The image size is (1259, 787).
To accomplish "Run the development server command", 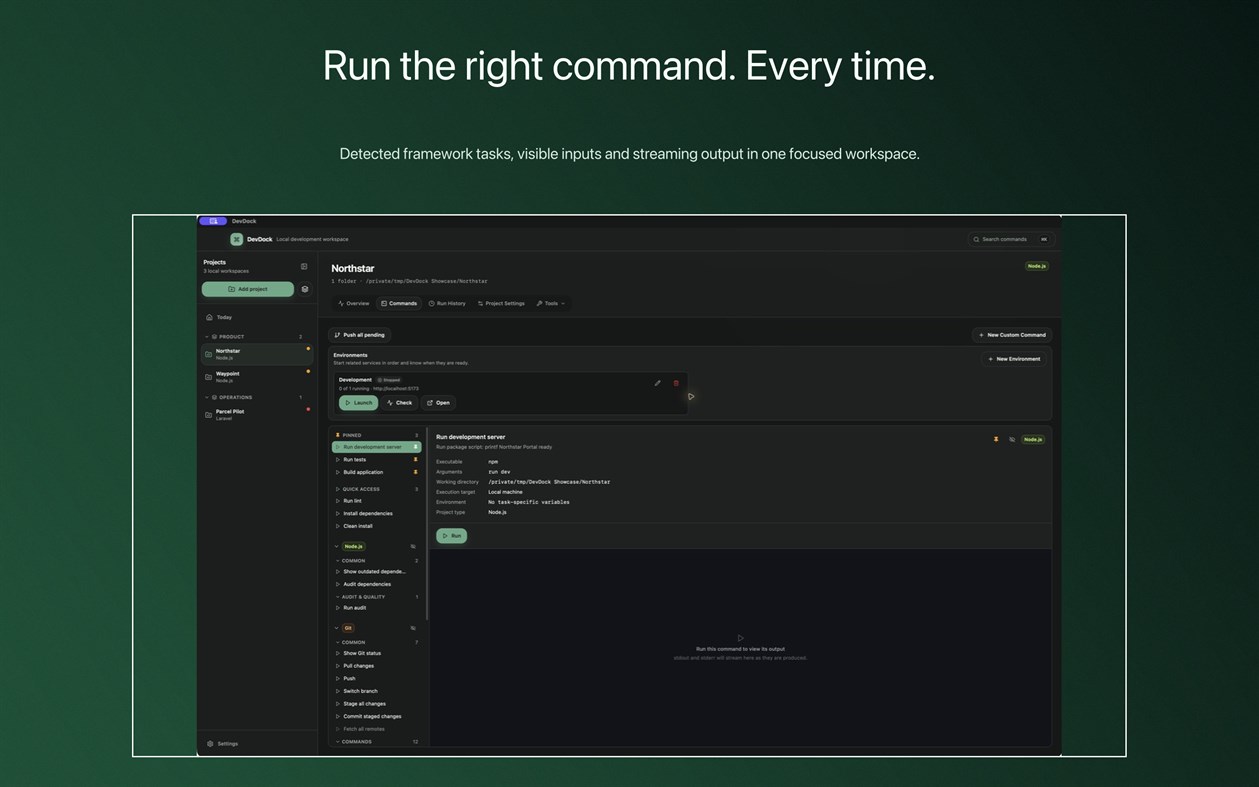I will (452, 536).
